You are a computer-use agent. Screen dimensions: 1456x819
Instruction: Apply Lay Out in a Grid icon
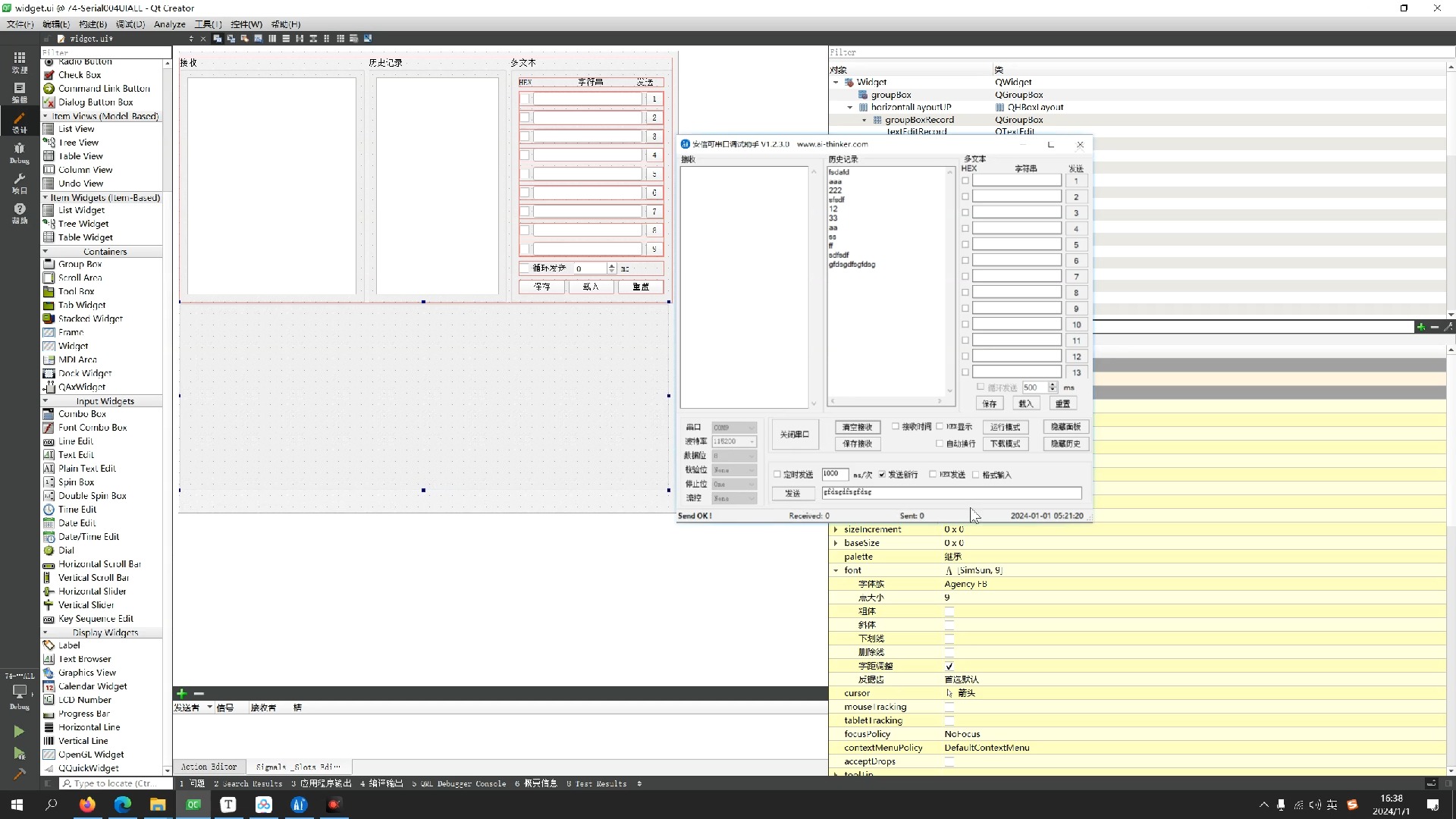tap(340, 38)
